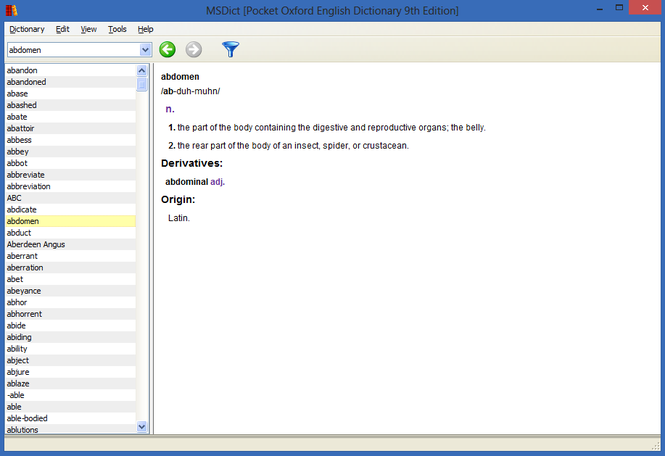
Task: Select 'ablutions' in the word list
Action: pos(70,429)
